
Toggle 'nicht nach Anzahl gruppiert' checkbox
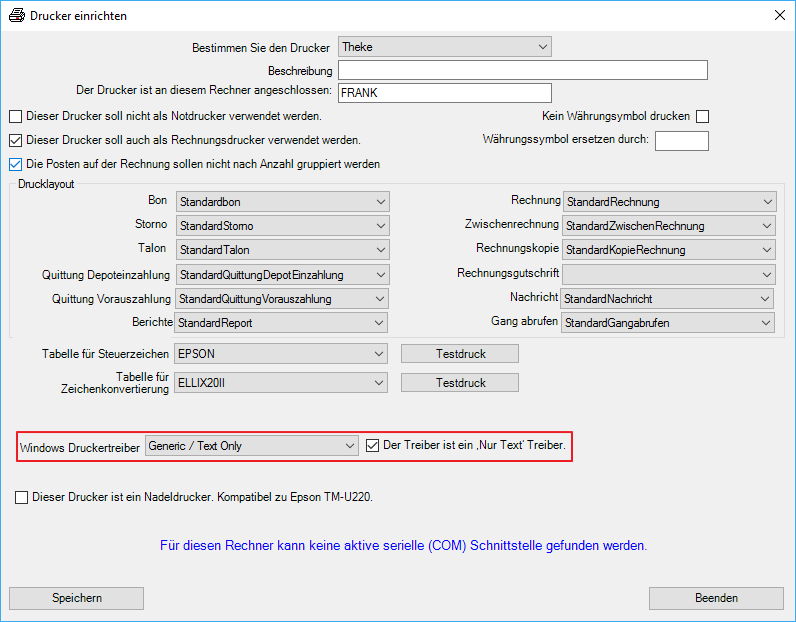point(15,164)
